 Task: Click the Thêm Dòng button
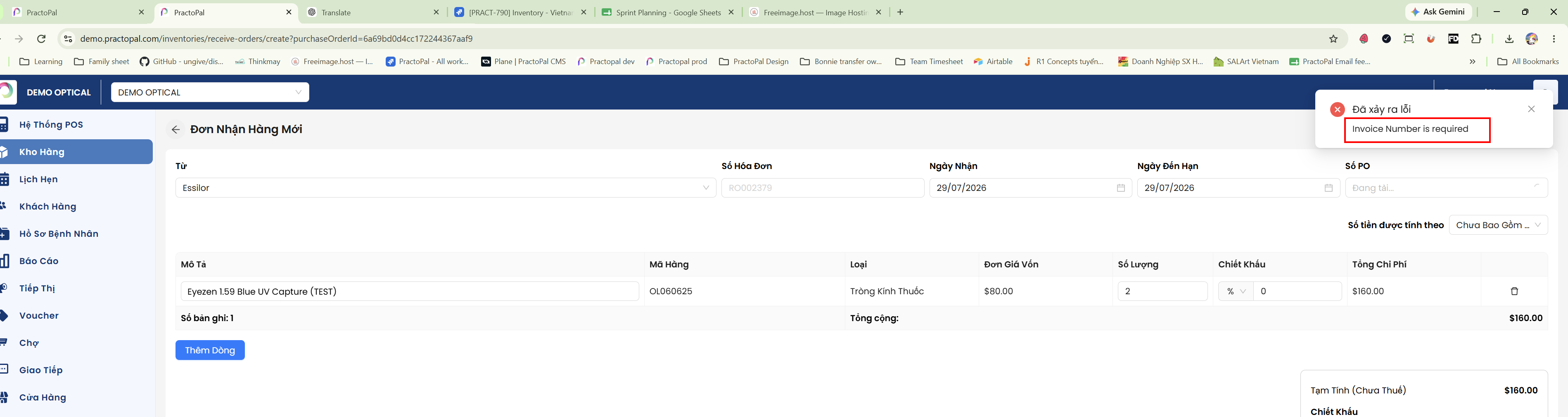[210, 350]
